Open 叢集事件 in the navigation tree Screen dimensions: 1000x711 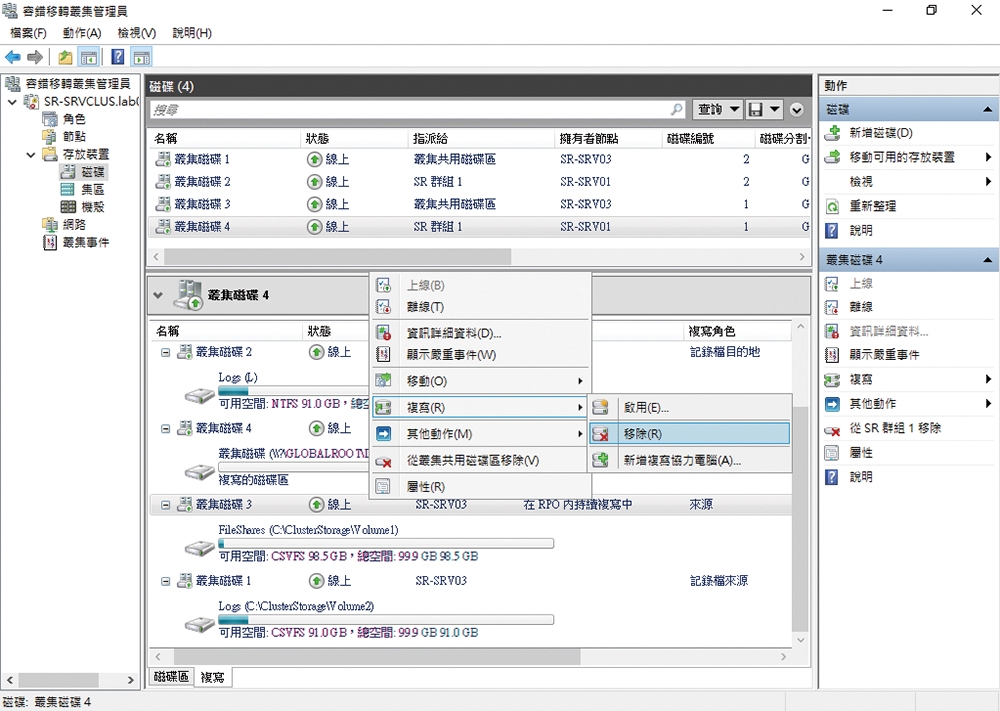tap(85, 242)
